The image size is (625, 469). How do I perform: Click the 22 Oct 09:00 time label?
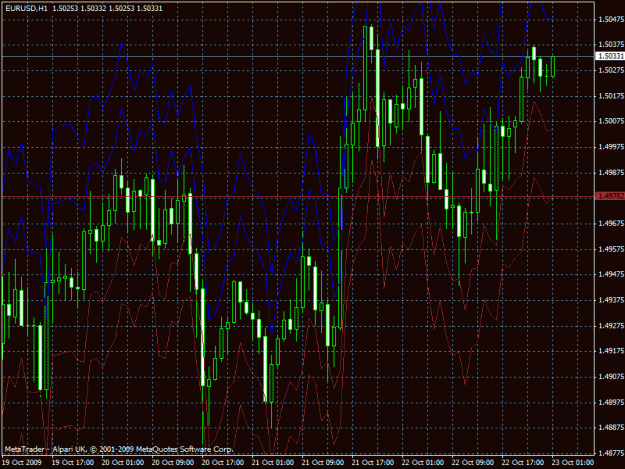click(x=473, y=463)
